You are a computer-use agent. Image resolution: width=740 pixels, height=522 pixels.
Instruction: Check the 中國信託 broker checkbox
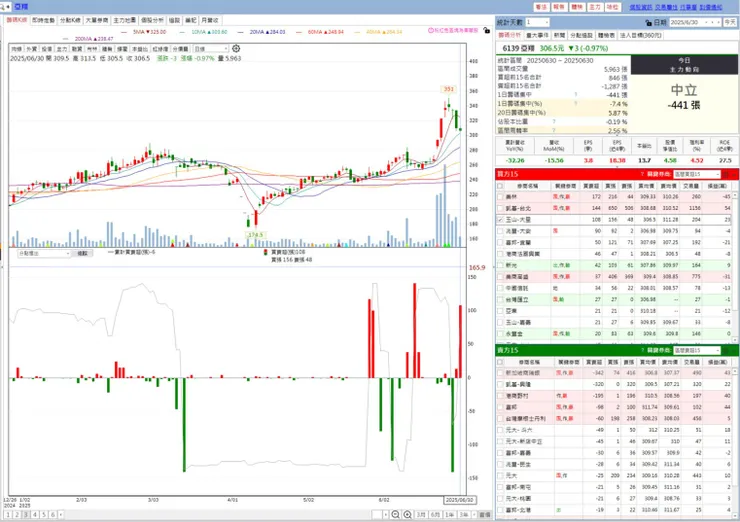point(500,288)
